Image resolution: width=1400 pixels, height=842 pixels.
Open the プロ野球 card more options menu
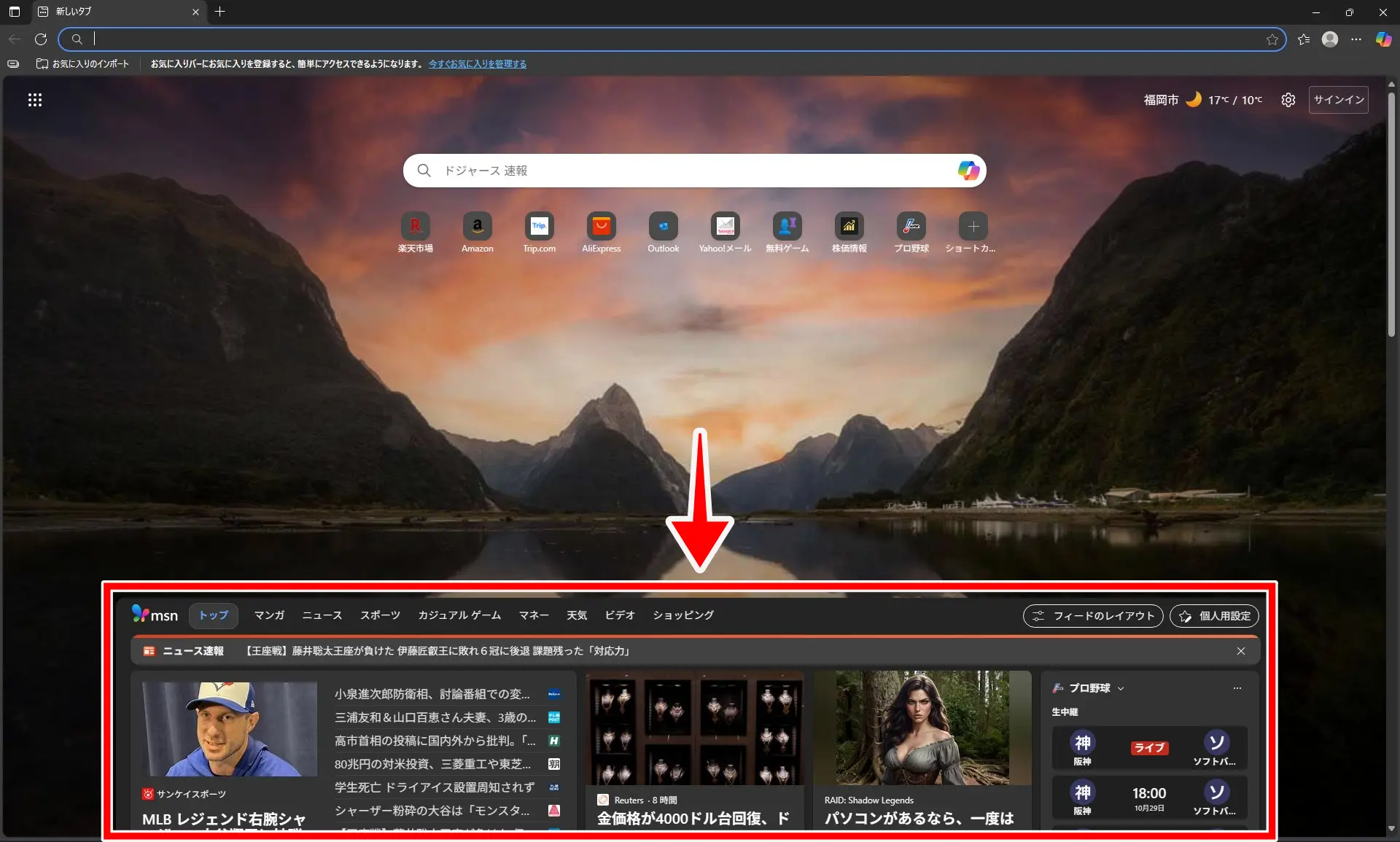pyautogui.click(x=1237, y=688)
